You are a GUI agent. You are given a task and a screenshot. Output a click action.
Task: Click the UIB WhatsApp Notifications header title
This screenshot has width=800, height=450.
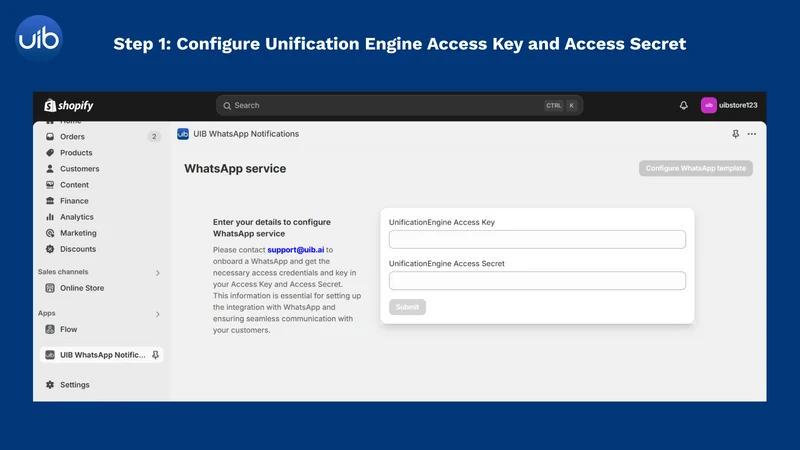246,134
